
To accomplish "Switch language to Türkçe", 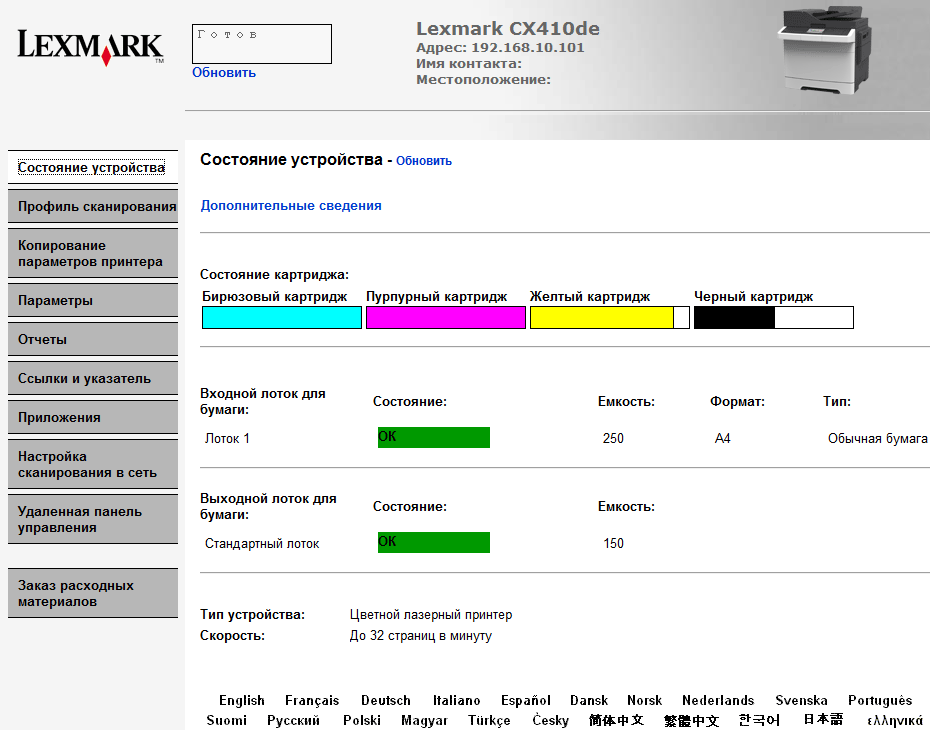I will [489, 720].
